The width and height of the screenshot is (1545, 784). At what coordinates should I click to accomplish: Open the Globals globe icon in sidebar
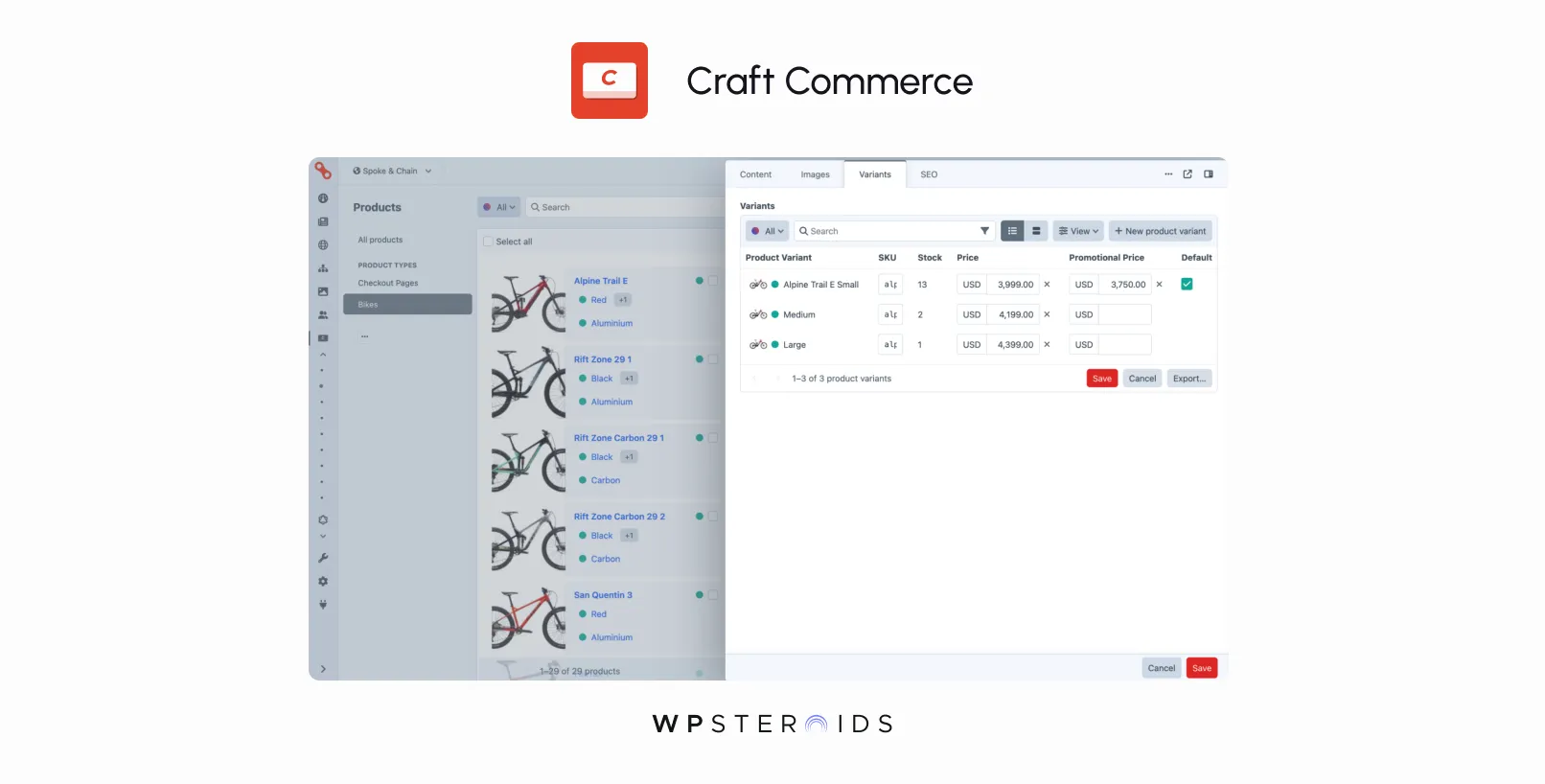tap(323, 244)
